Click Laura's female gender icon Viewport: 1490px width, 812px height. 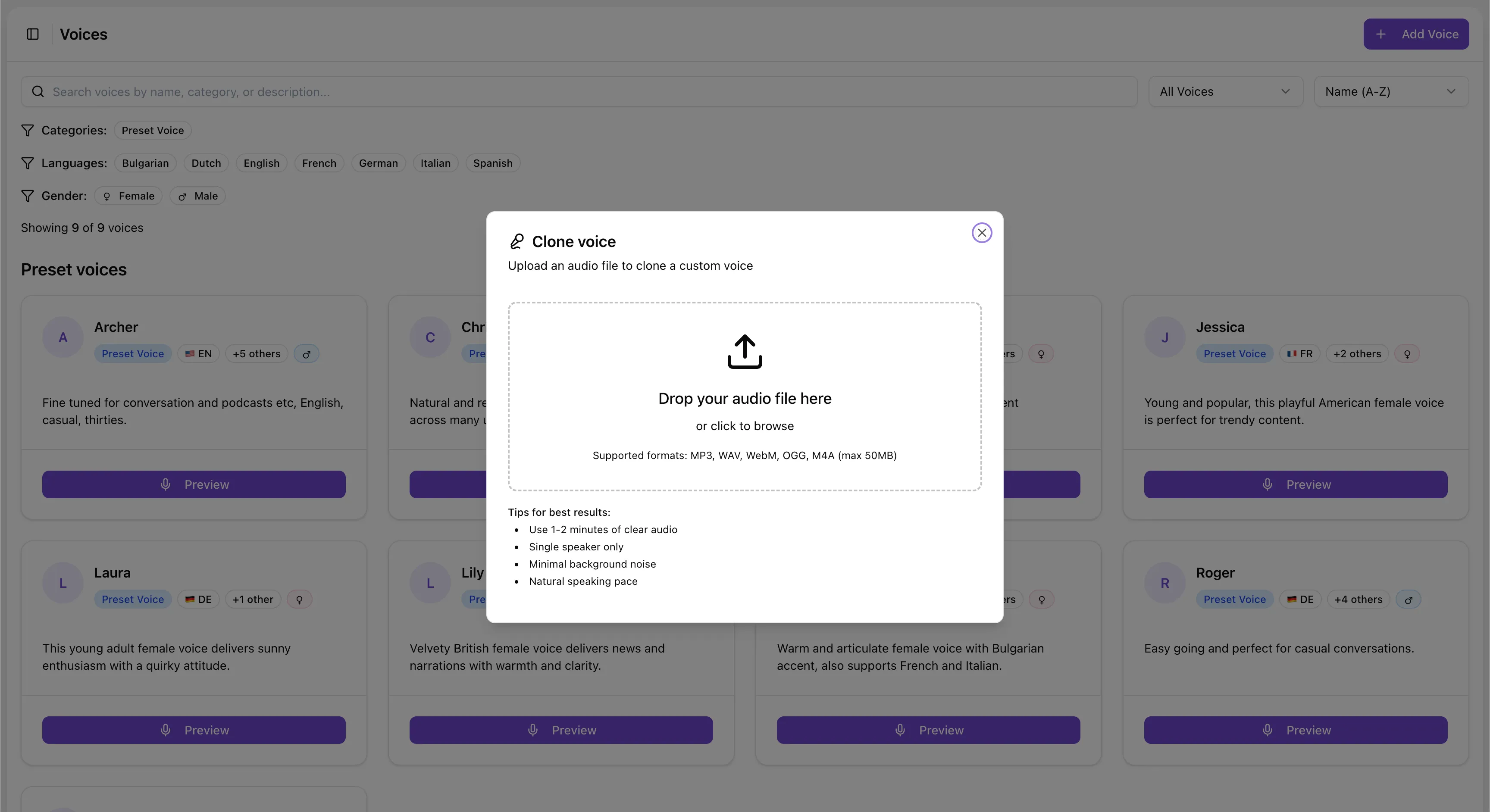coord(300,600)
